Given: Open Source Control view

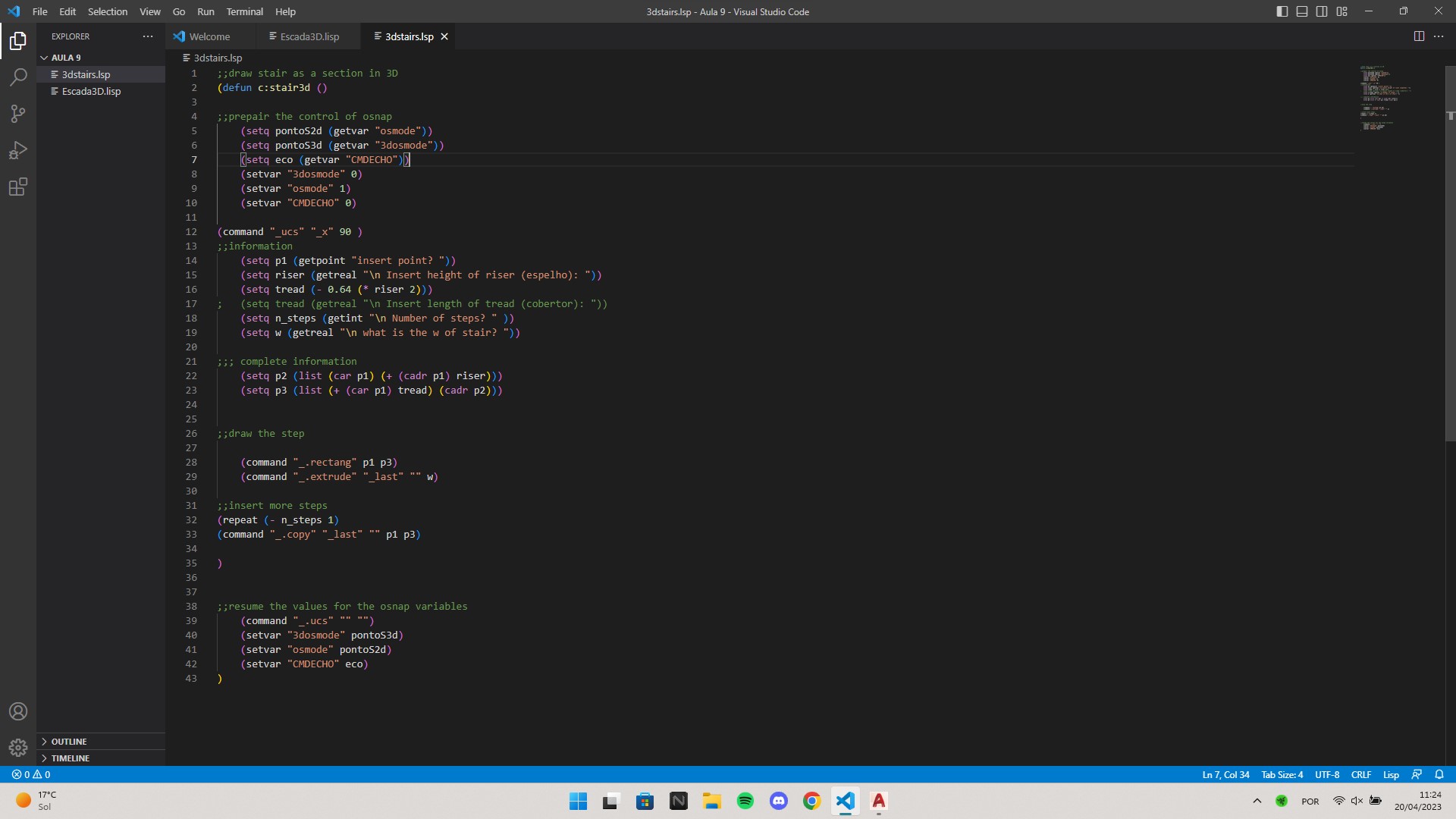Looking at the screenshot, I should click(18, 114).
